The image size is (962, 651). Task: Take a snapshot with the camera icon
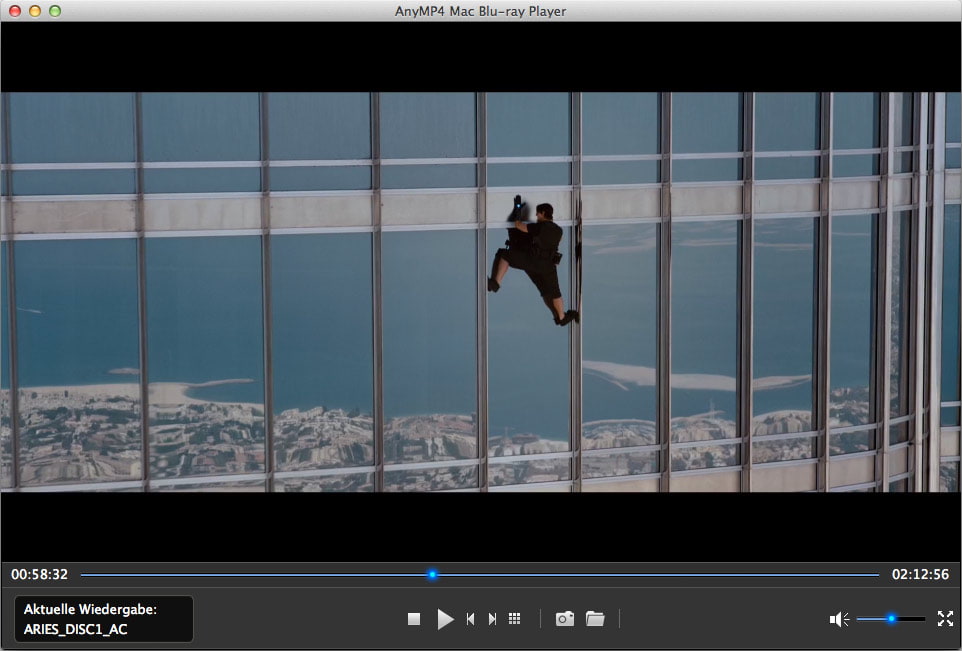[564, 618]
